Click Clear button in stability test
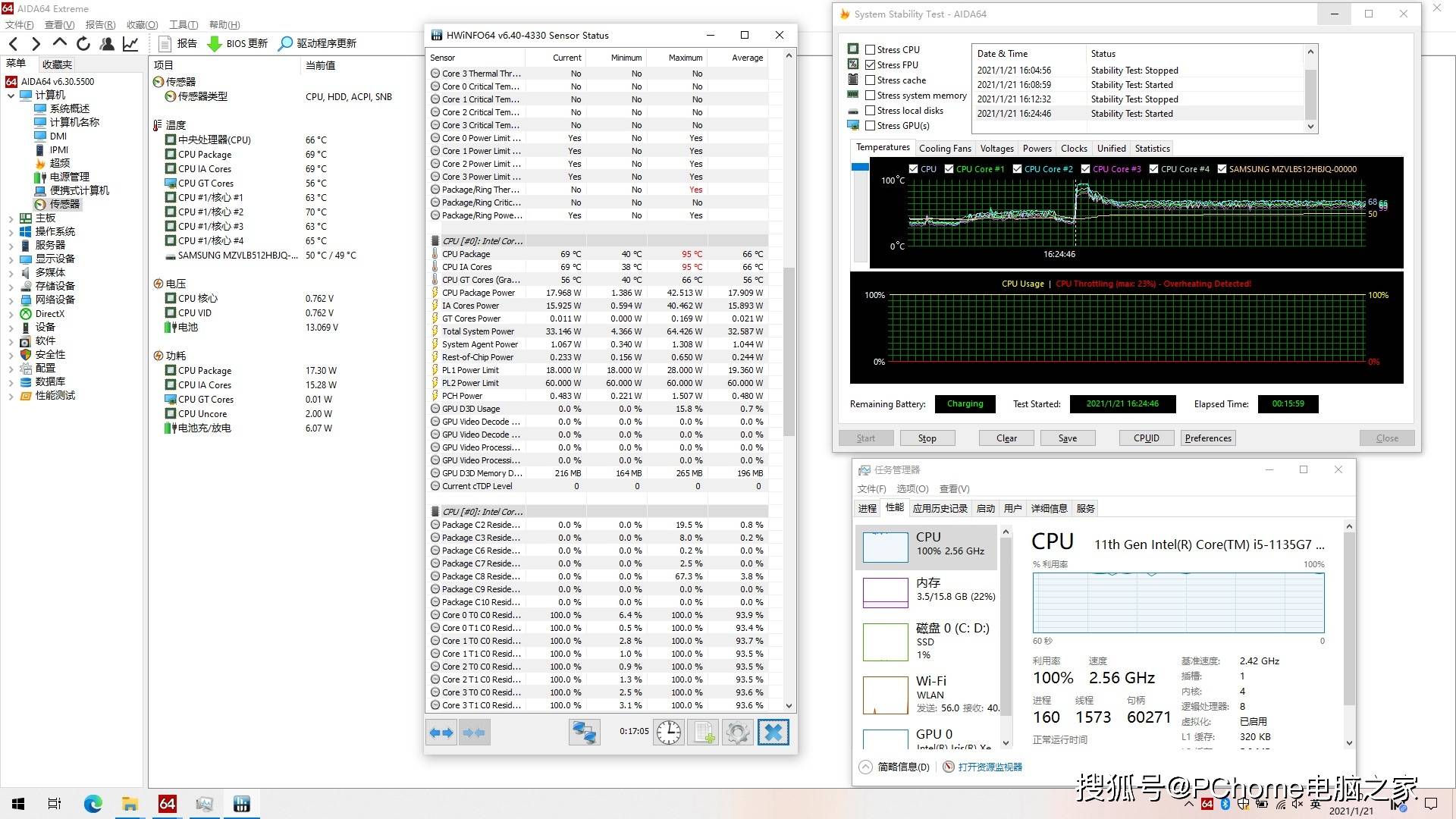This screenshot has height=819, width=1456. click(x=1006, y=438)
